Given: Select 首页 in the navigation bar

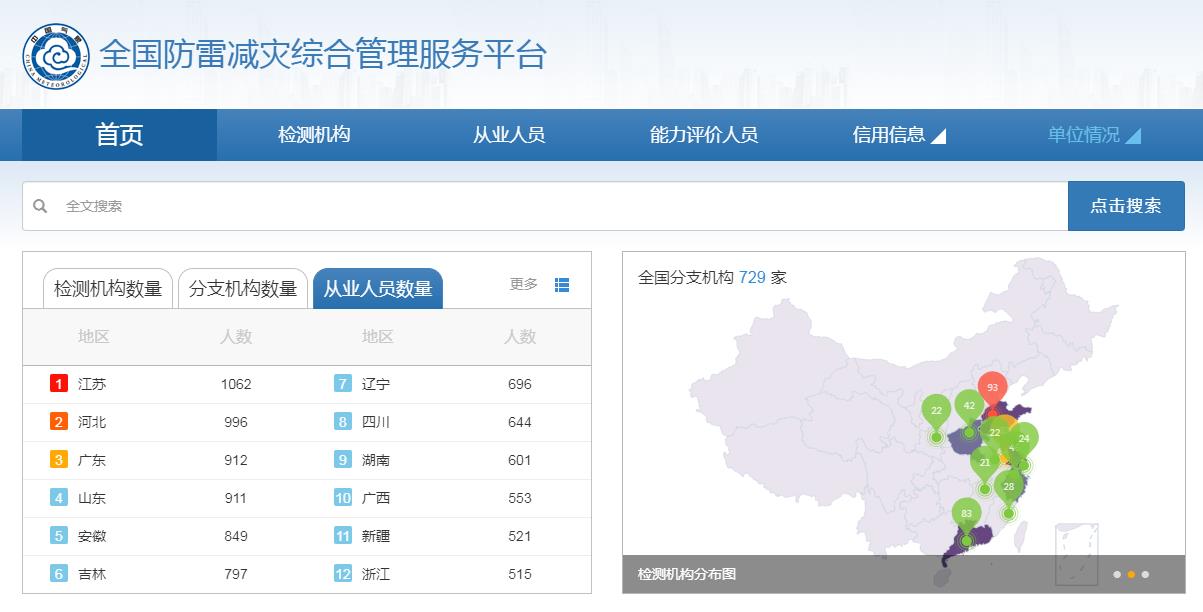Looking at the screenshot, I should (117, 134).
